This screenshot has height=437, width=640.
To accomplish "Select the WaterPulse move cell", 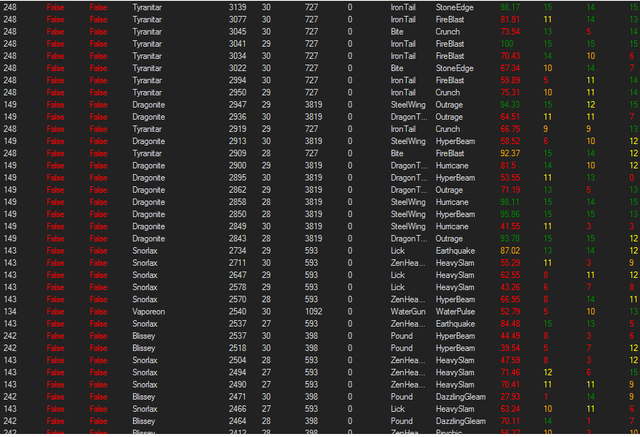I will (x=455, y=312).
